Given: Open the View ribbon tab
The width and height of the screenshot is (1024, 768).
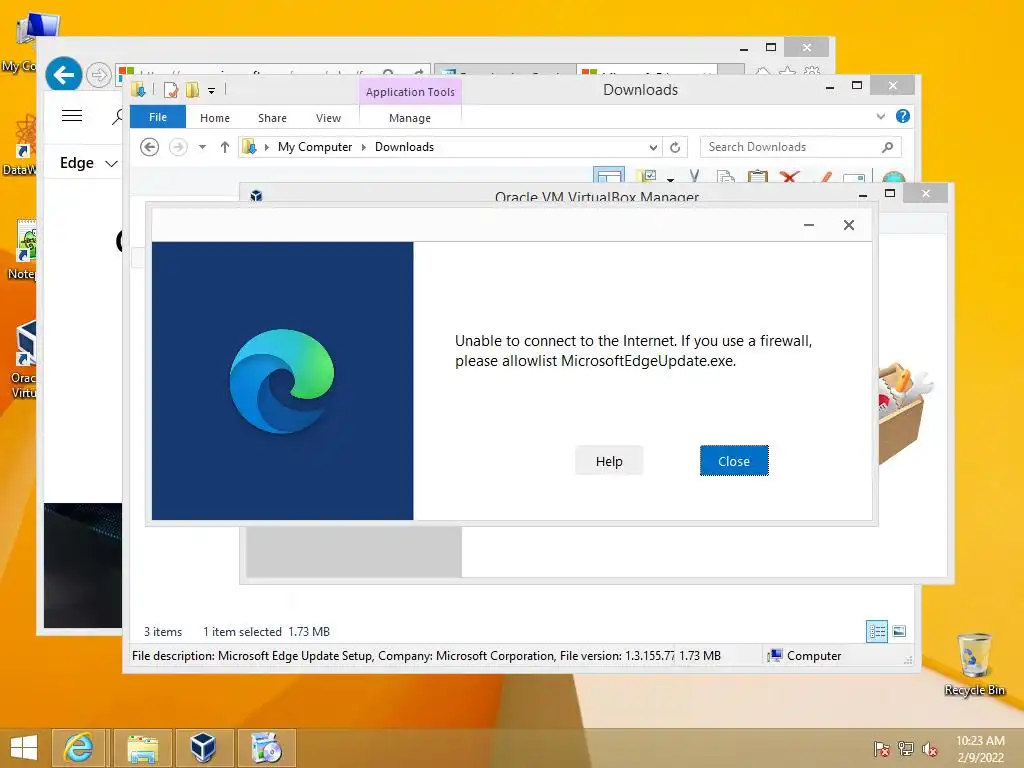Looking at the screenshot, I should 328,118.
